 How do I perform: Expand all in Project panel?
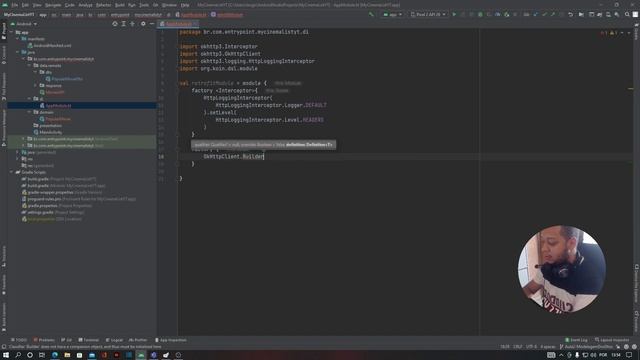pyautogui.click(x=124, y=24)
